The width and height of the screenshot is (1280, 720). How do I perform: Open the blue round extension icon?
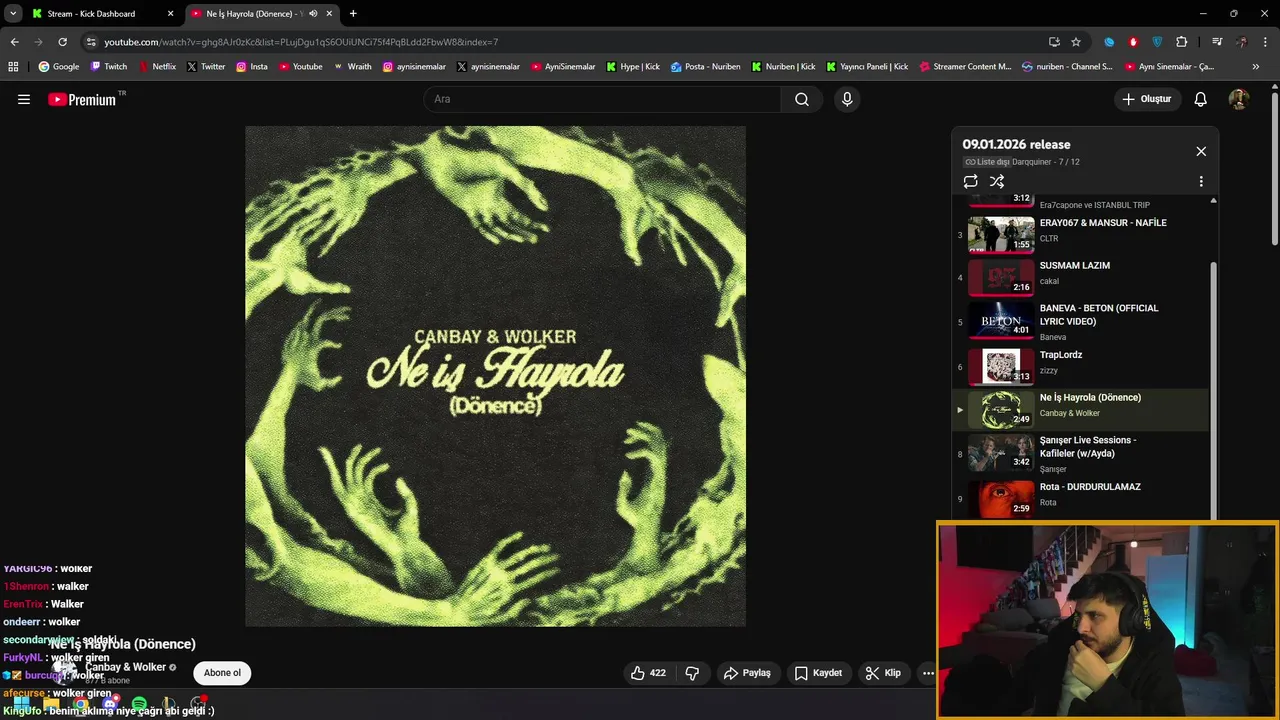(x=1109, y=42)
